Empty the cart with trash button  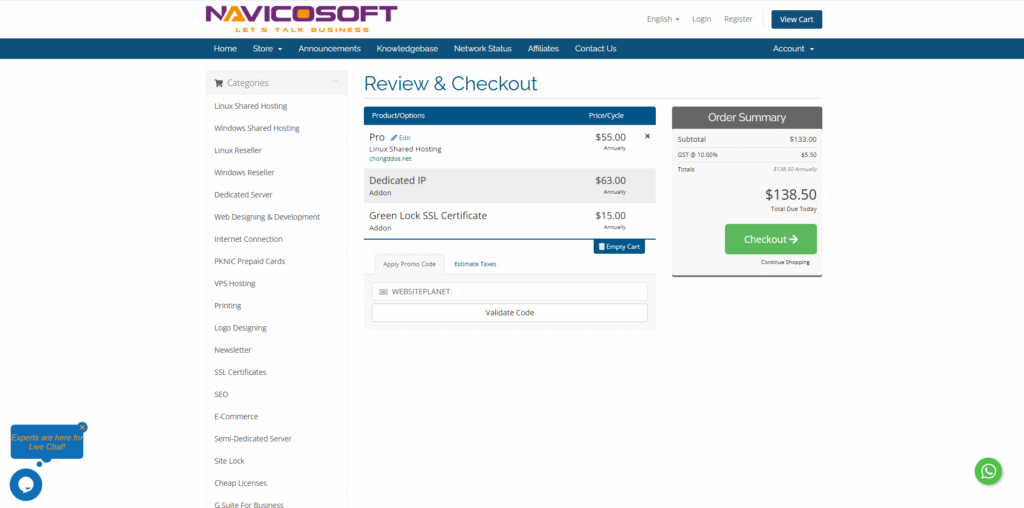coord(618,246)
